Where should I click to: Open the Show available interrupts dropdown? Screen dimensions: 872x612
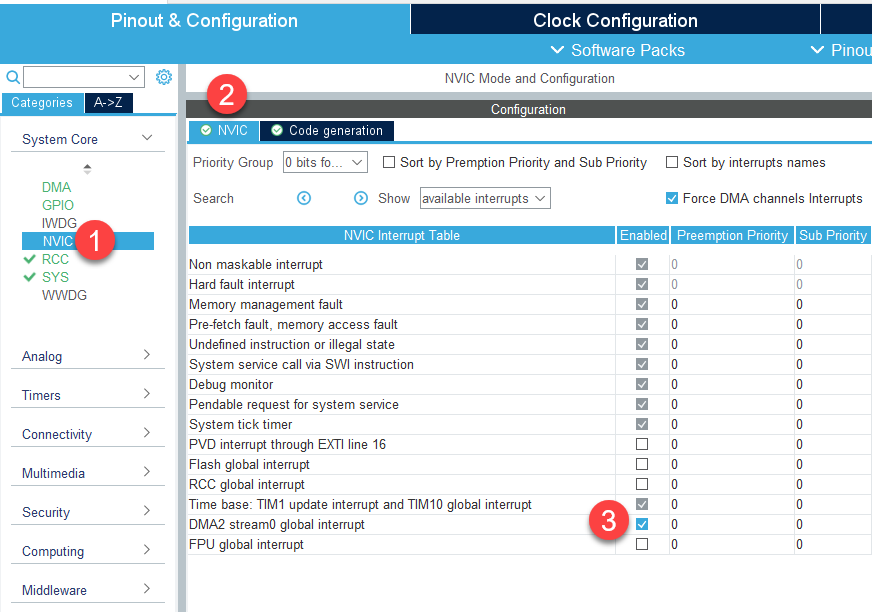pyautogui.click(x=485, y=198)
